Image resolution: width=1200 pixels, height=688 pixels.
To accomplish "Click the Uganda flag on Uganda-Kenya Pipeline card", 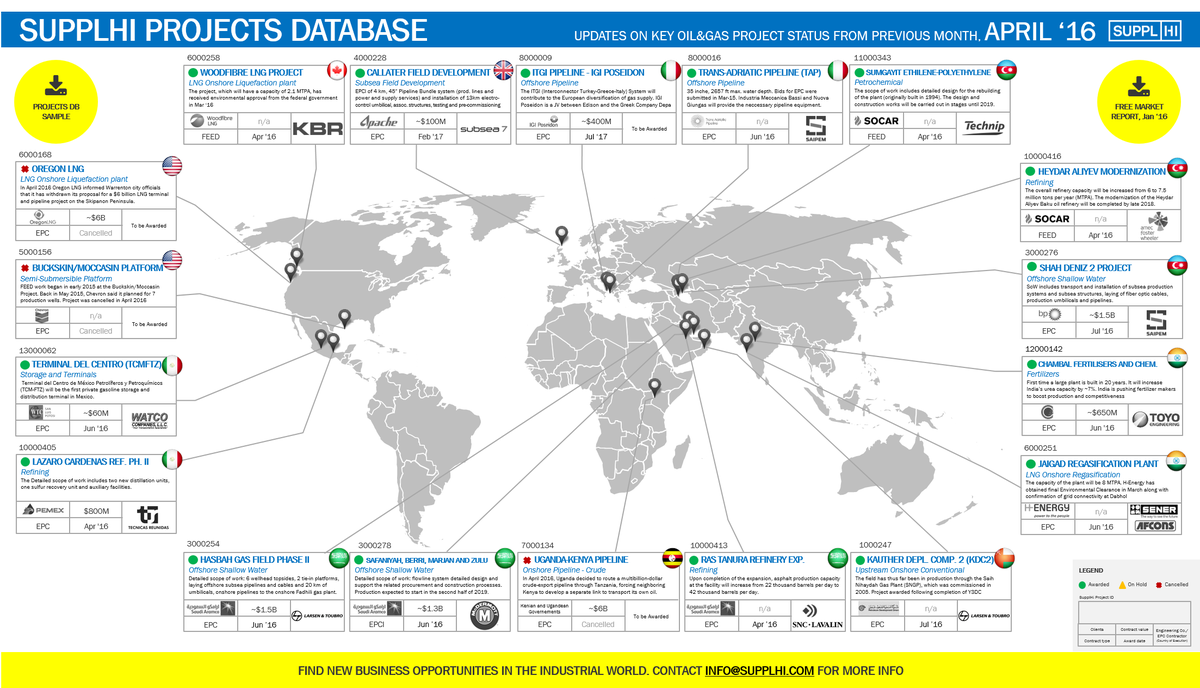I will [x=673, y=558].
